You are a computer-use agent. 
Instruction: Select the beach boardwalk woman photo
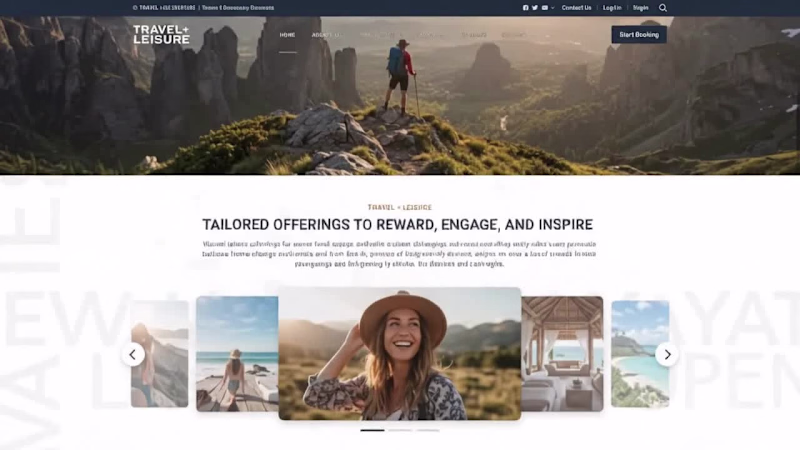coord(237,354)
